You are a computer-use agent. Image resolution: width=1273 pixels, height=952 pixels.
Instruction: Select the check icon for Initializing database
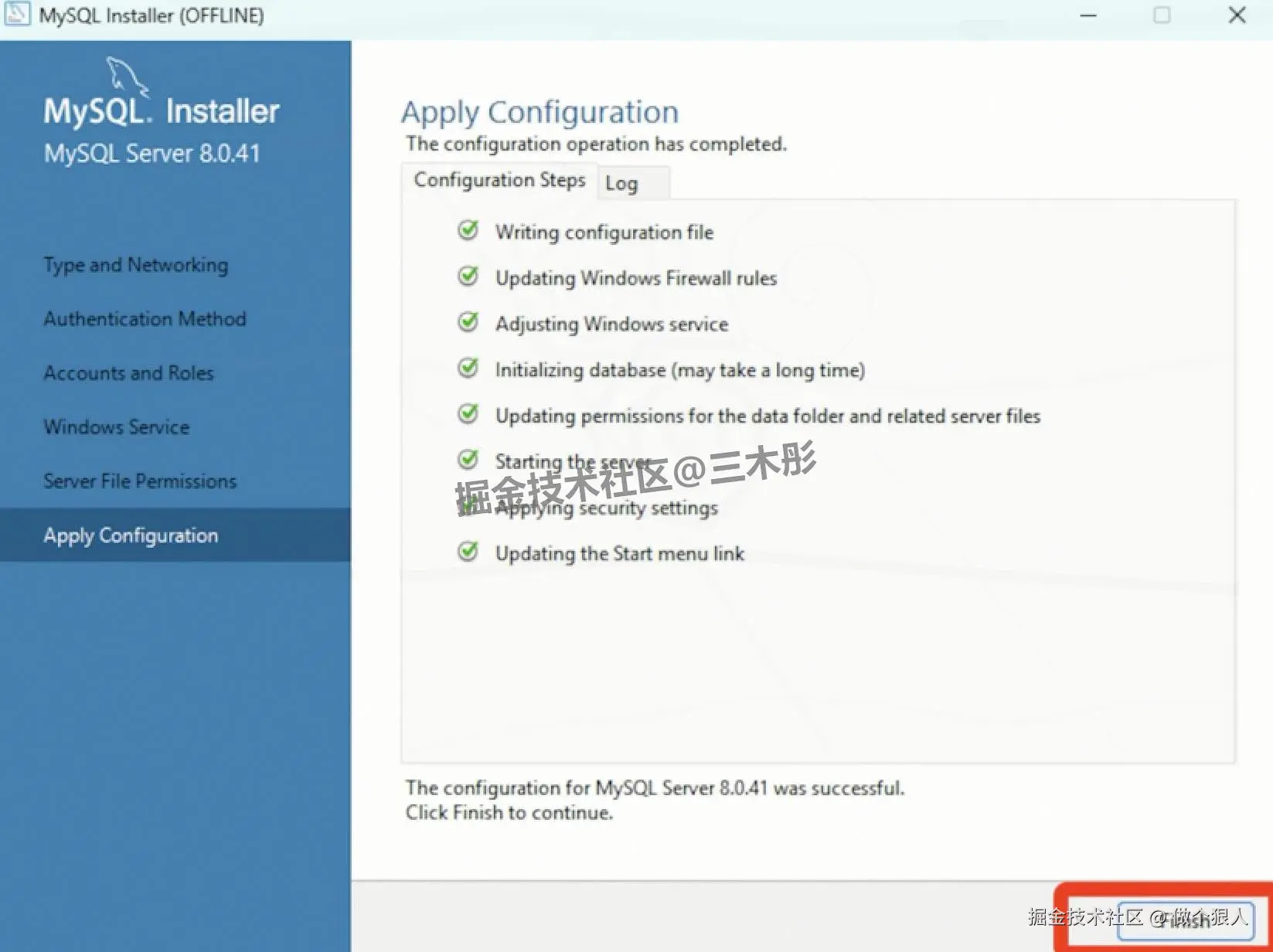tap(468, 369)
